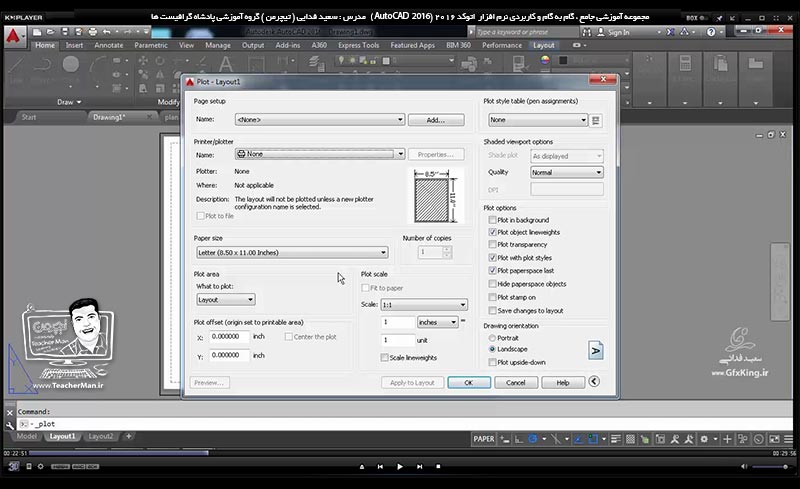Open the plot Scale 1:1 dropdown

(x=424, y=305)
